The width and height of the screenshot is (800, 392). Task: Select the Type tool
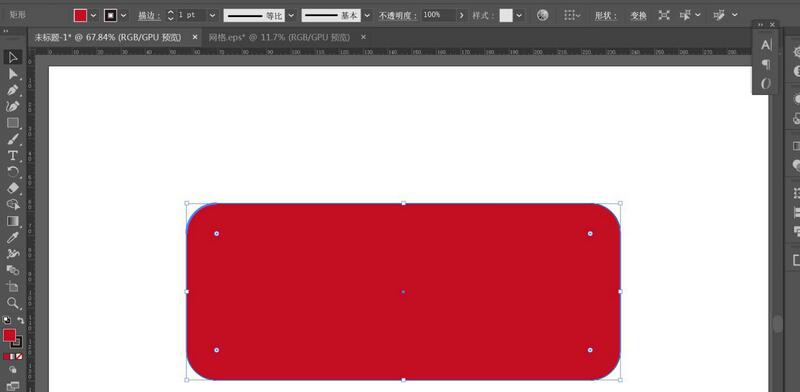pos(13,156)
